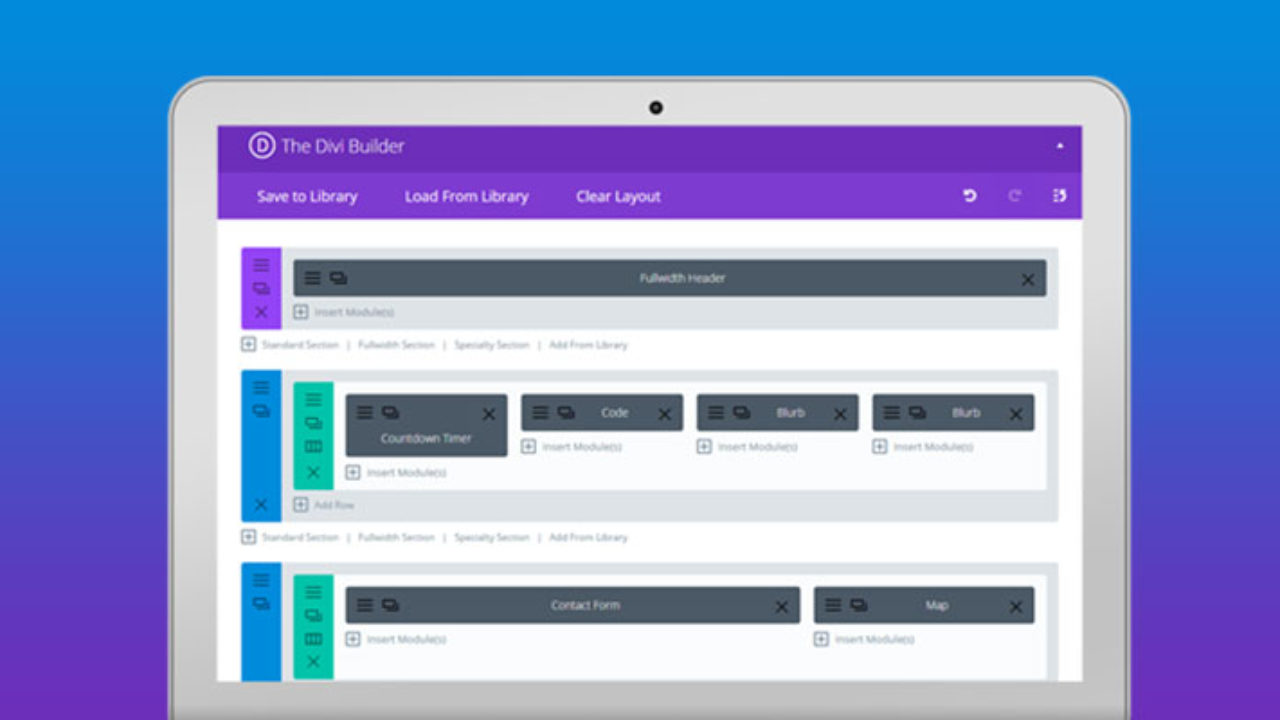Open settings of Blurb module beside Code

(x=716, y=412)
